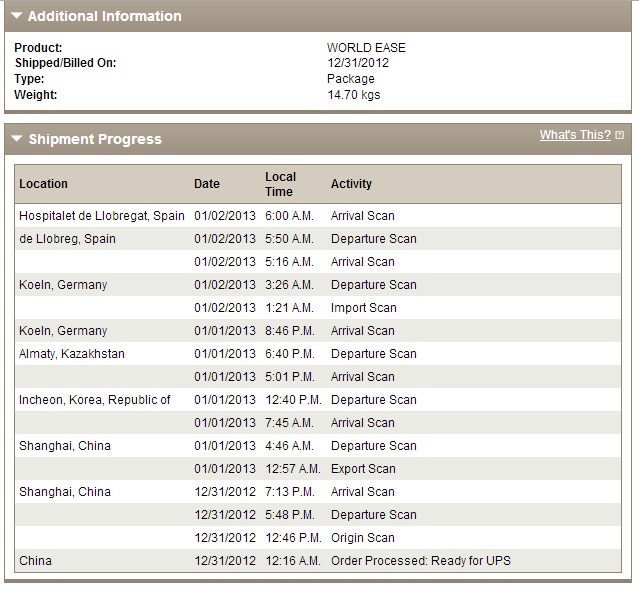This screenshot has width=639, height=590.
Task: Click the Shipment Progress header title
Action: [x=95, y=139]
